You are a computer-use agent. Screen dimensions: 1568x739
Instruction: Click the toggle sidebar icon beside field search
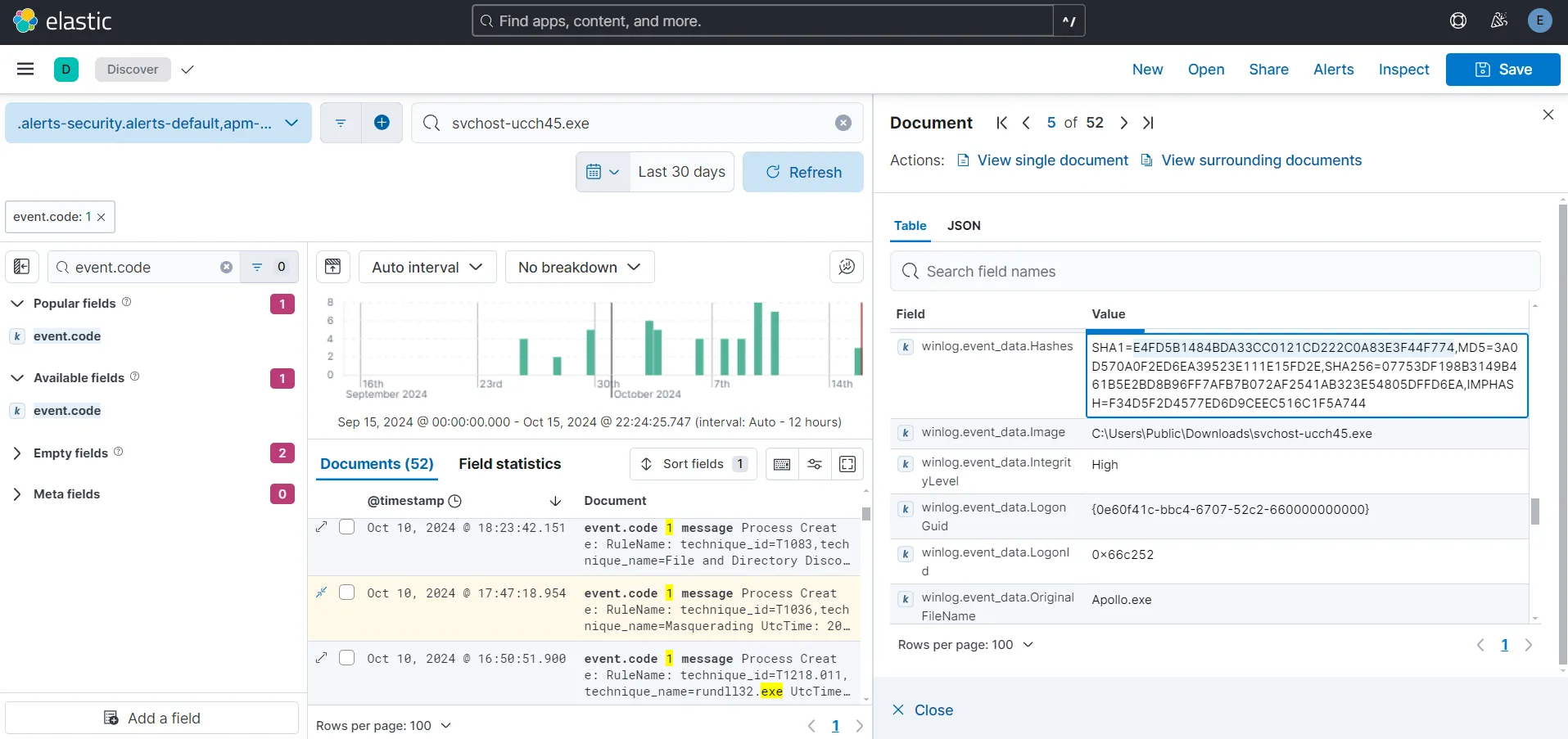click(22, 267)
